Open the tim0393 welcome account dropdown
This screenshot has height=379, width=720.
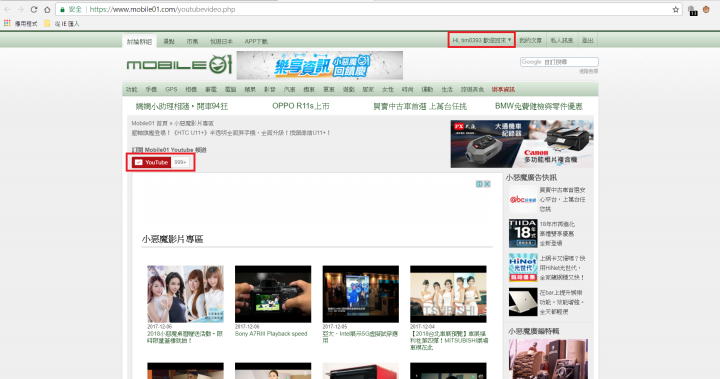click(481, 40)
